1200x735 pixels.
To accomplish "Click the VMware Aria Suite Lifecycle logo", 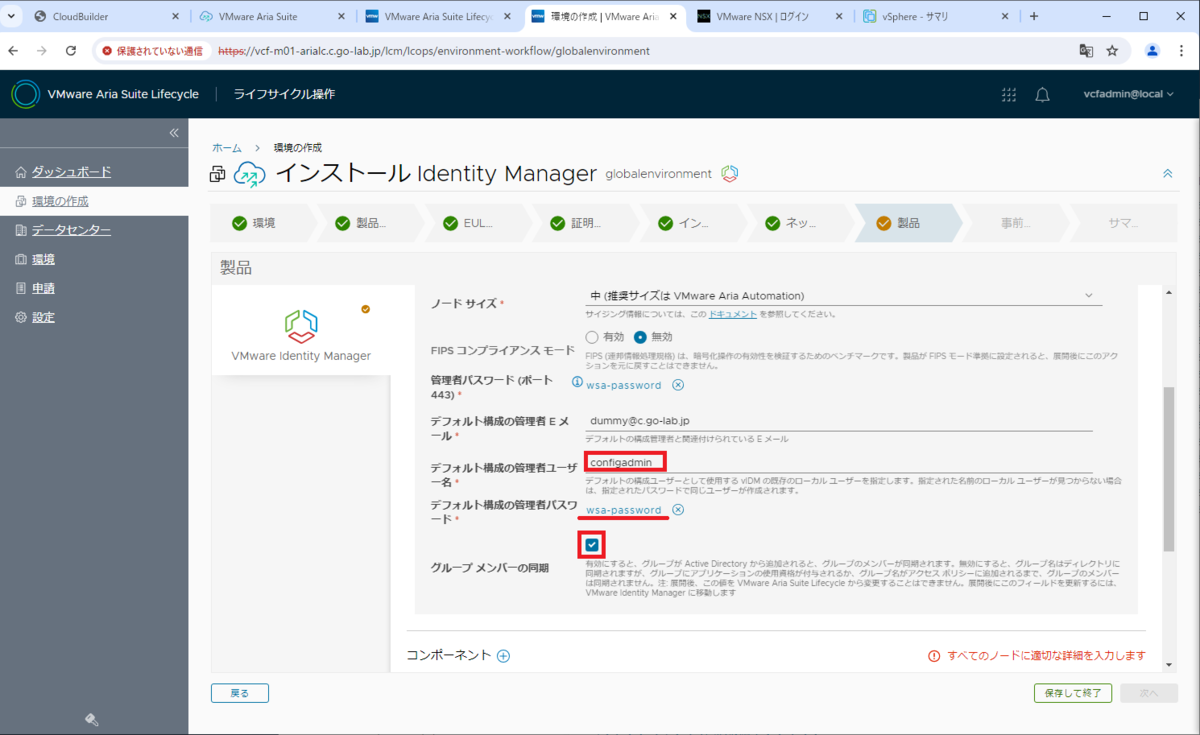I will pos(26,94).
